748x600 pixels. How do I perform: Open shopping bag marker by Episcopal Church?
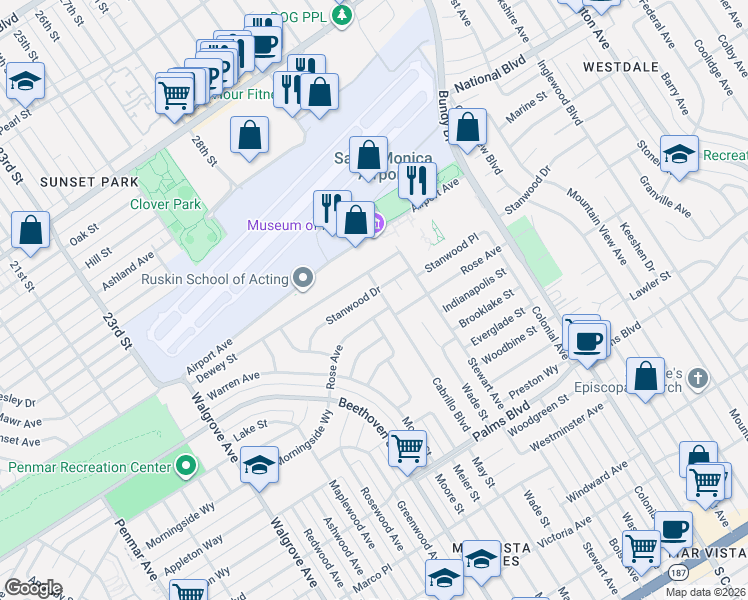(x=645, y=377)
